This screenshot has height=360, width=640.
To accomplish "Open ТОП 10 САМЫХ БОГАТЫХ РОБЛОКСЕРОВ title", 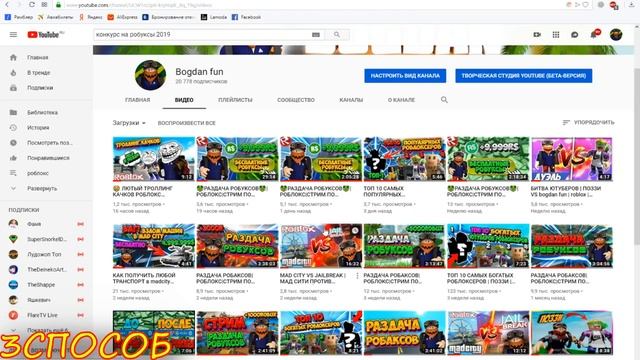I will [480, 278].
